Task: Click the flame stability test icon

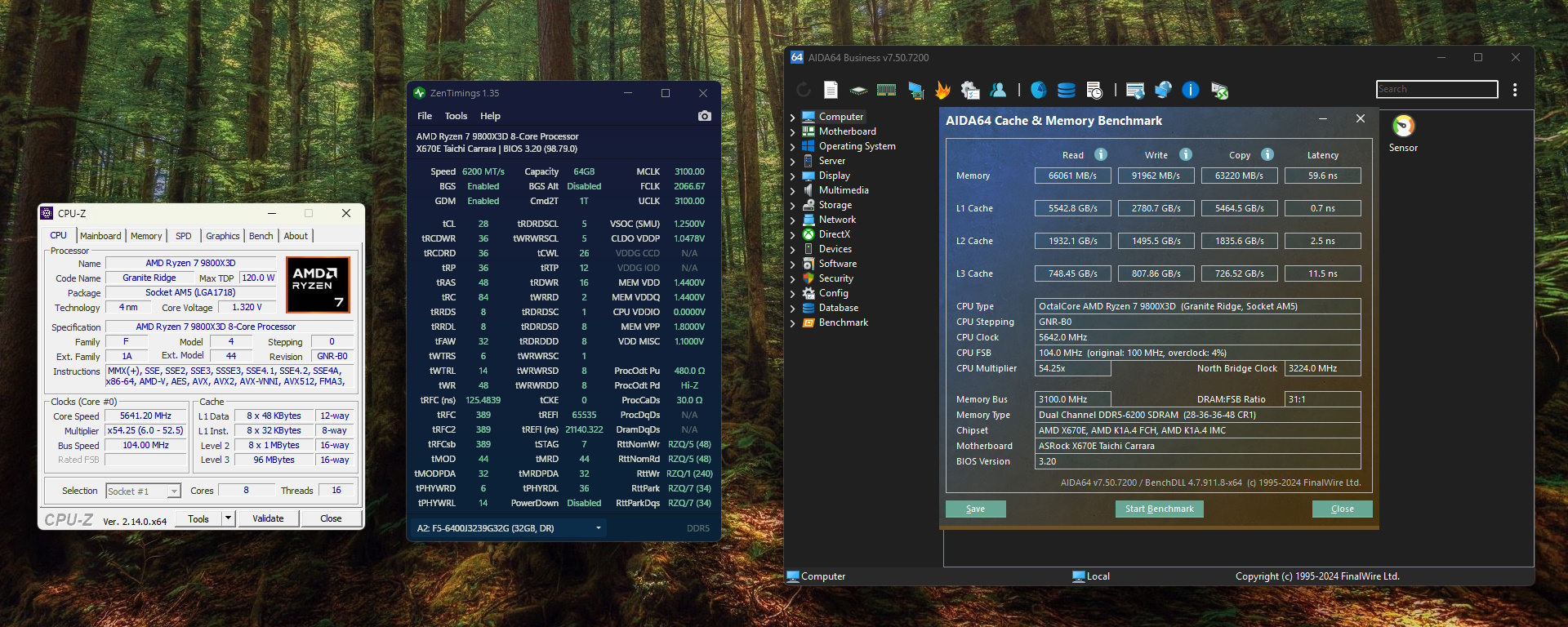Action: [942, 90]
